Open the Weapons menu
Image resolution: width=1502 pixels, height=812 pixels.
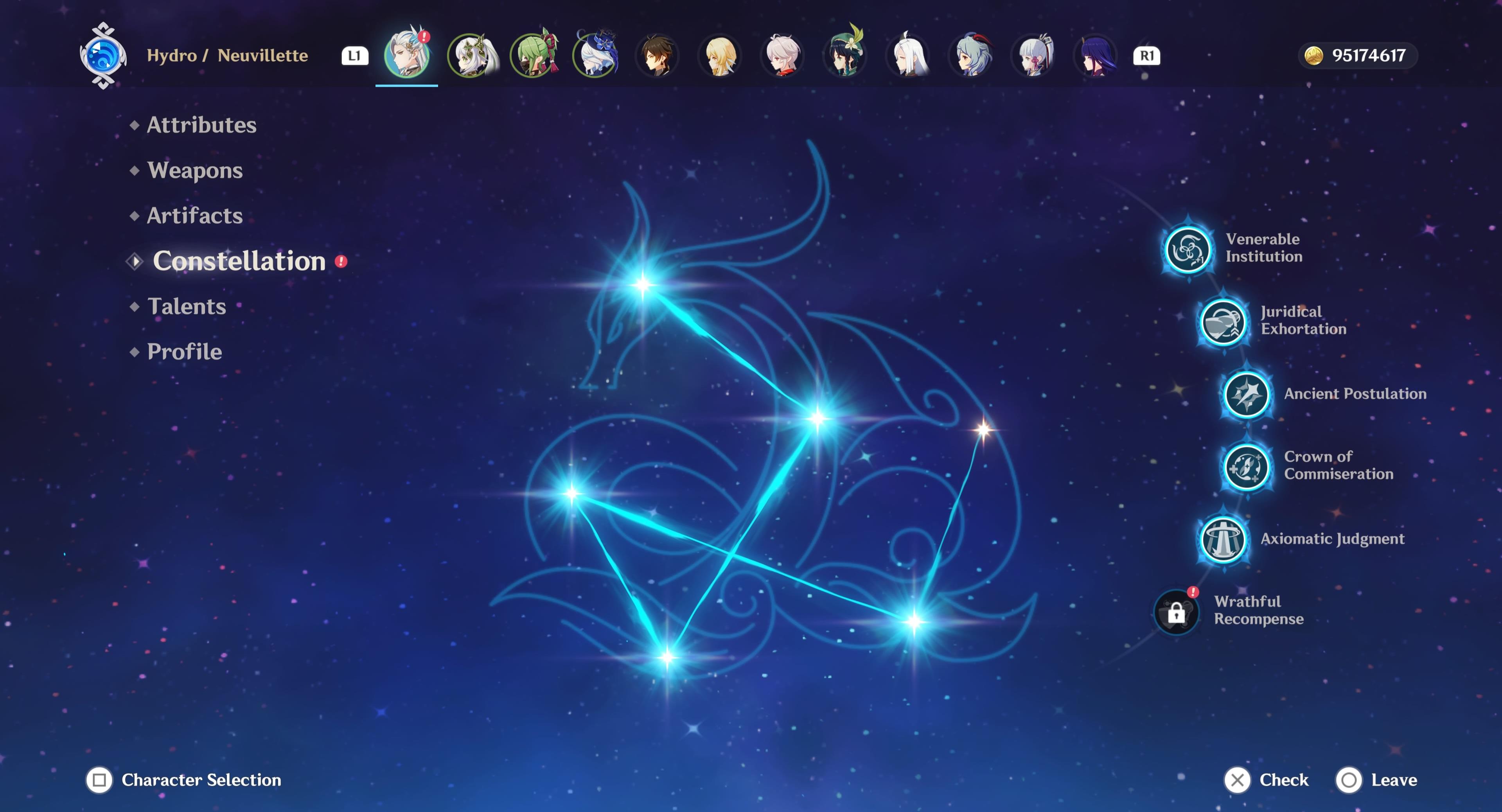tap(195, 170)
